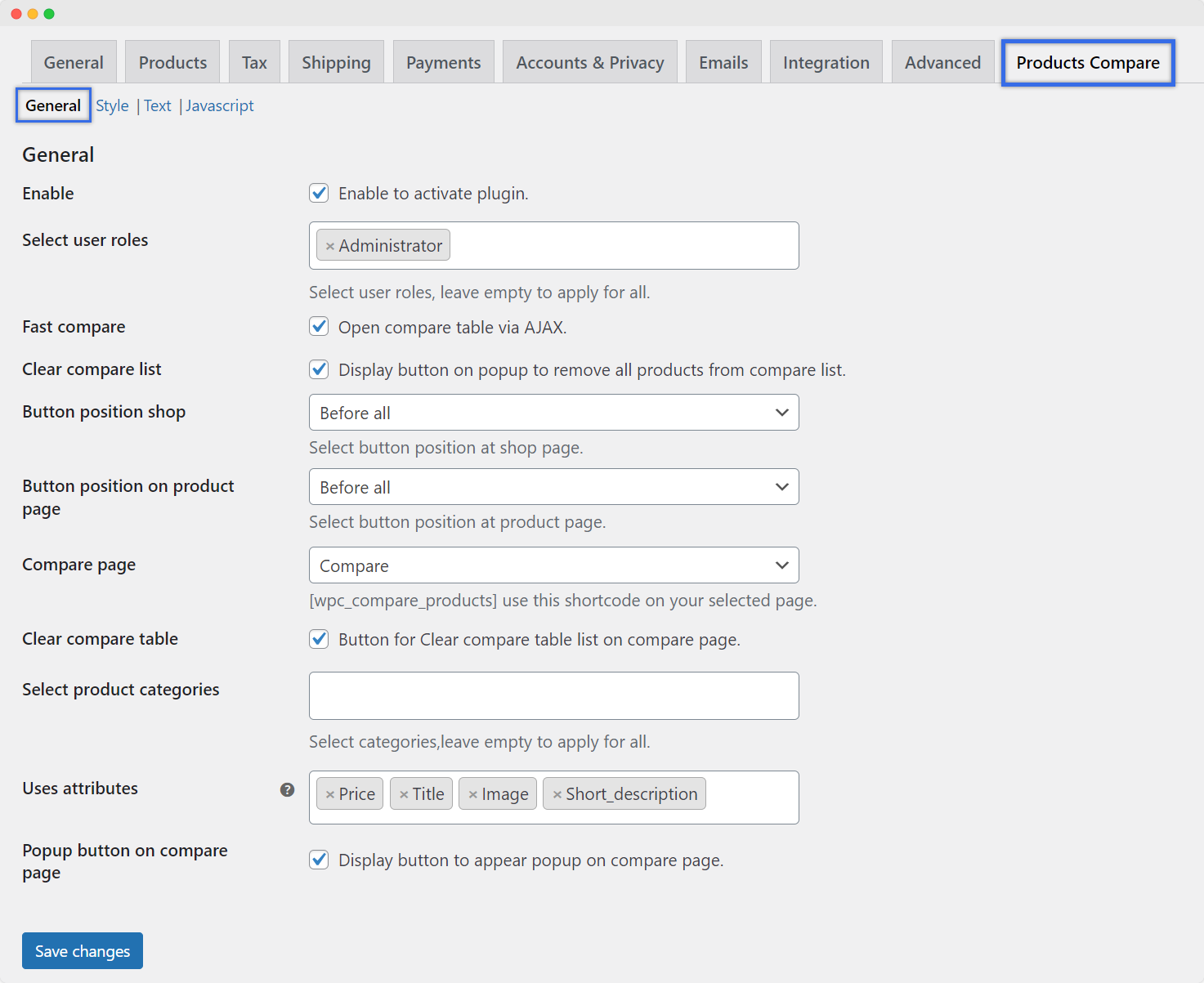1204x983 pixels.
Task: Toggle Open compare table via AJAX
Action: (319, 327)
